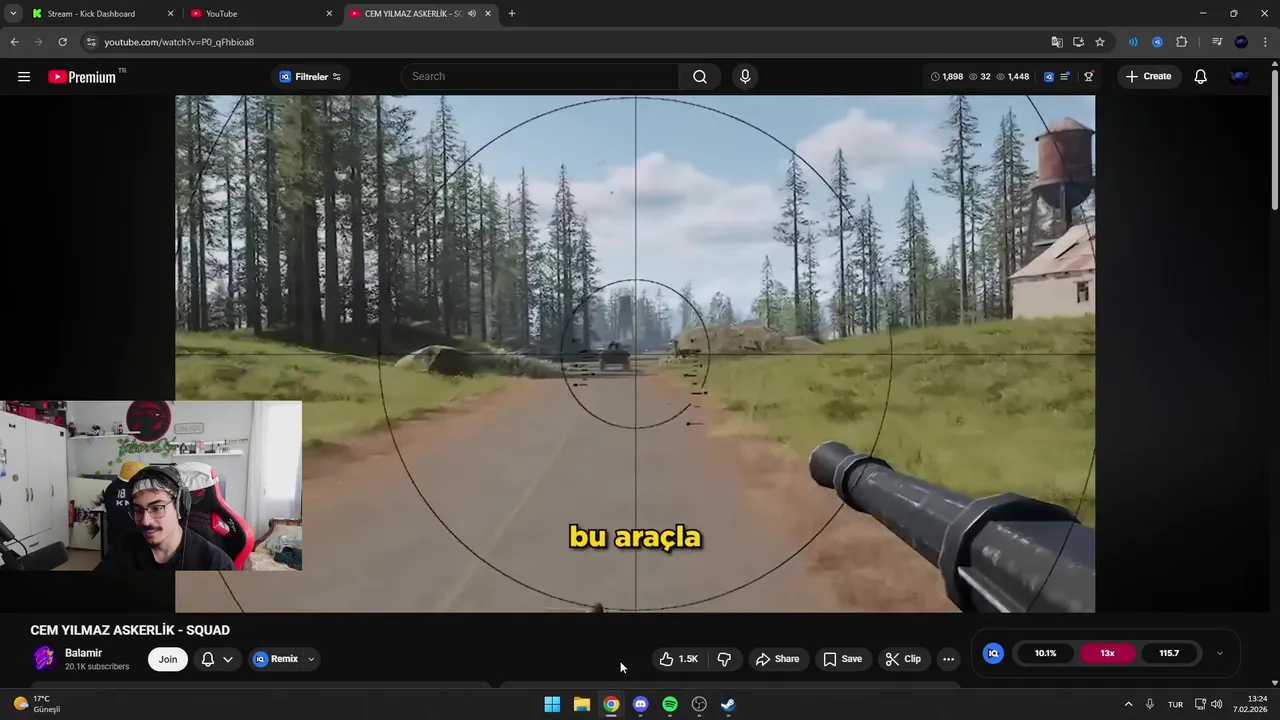Viewport: 1280px width, 720px height.
Task: Open Spotify from the taskbar
Action: point(670,704)
